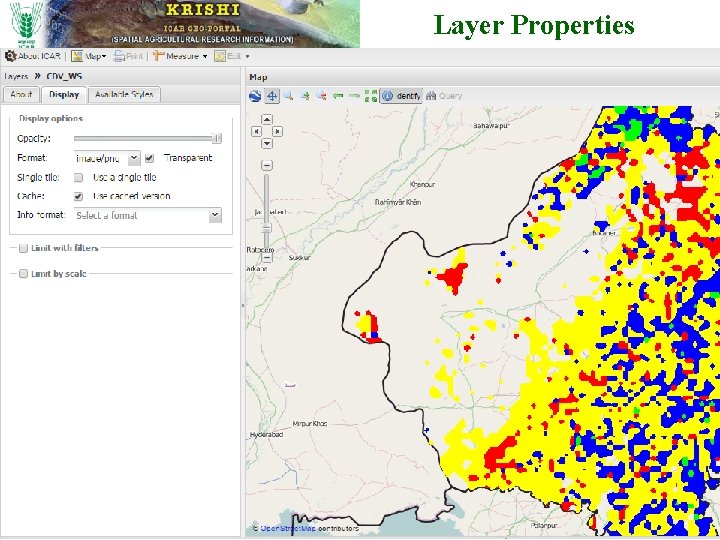
Task: Click the Opacity slider handle
Action: [217, 139]
